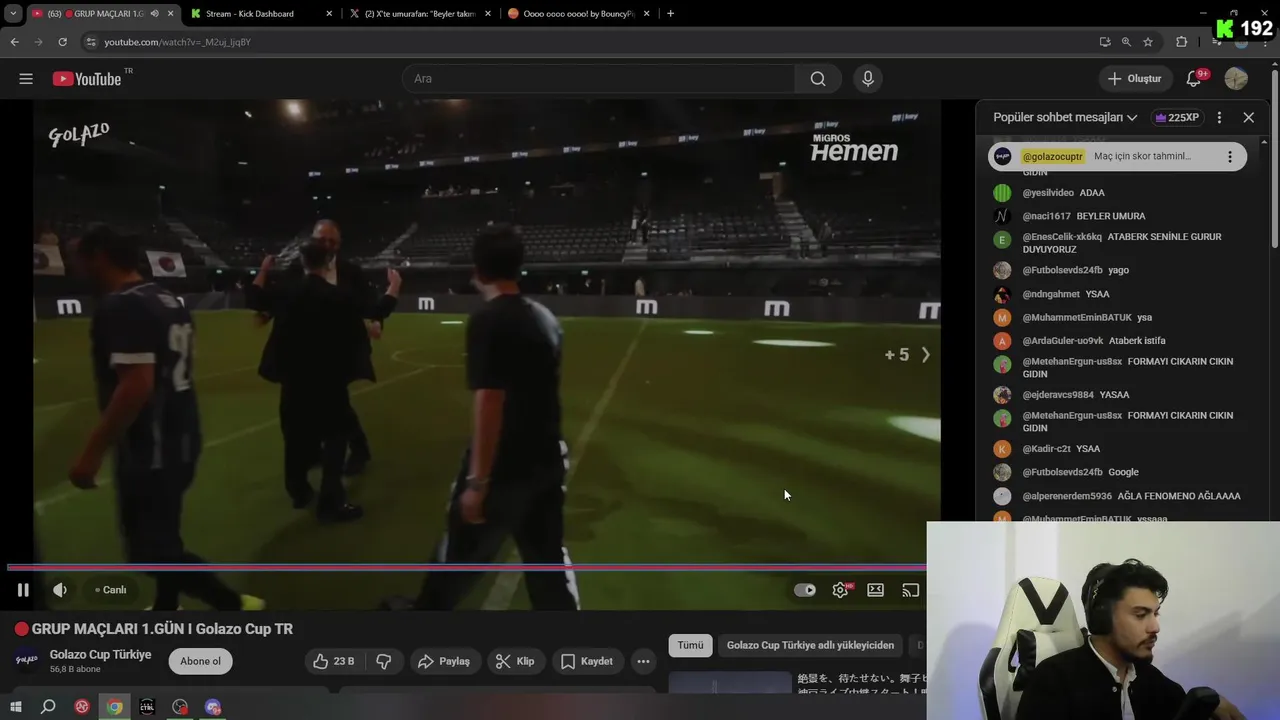Select the Golazo Cup Türkiye uploader filter chip
1280x720 pixels.
(810, 645)
